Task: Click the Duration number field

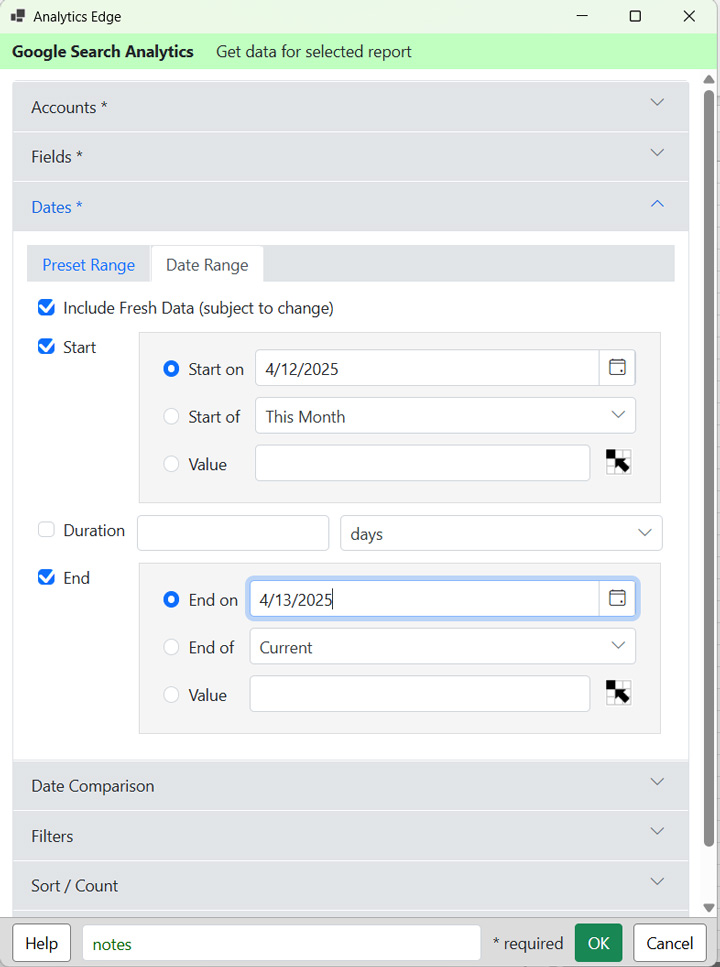Action: [233, 533]
